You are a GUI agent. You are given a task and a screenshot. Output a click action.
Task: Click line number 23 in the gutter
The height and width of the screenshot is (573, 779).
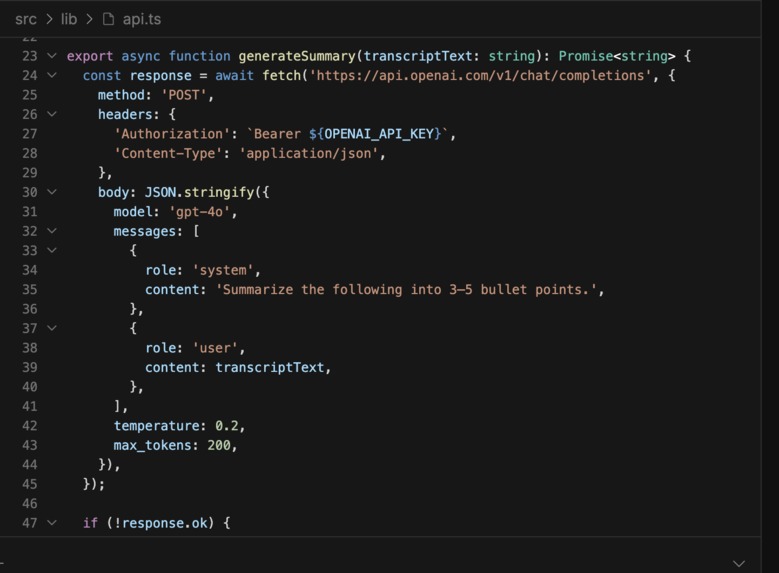point(29,56)
